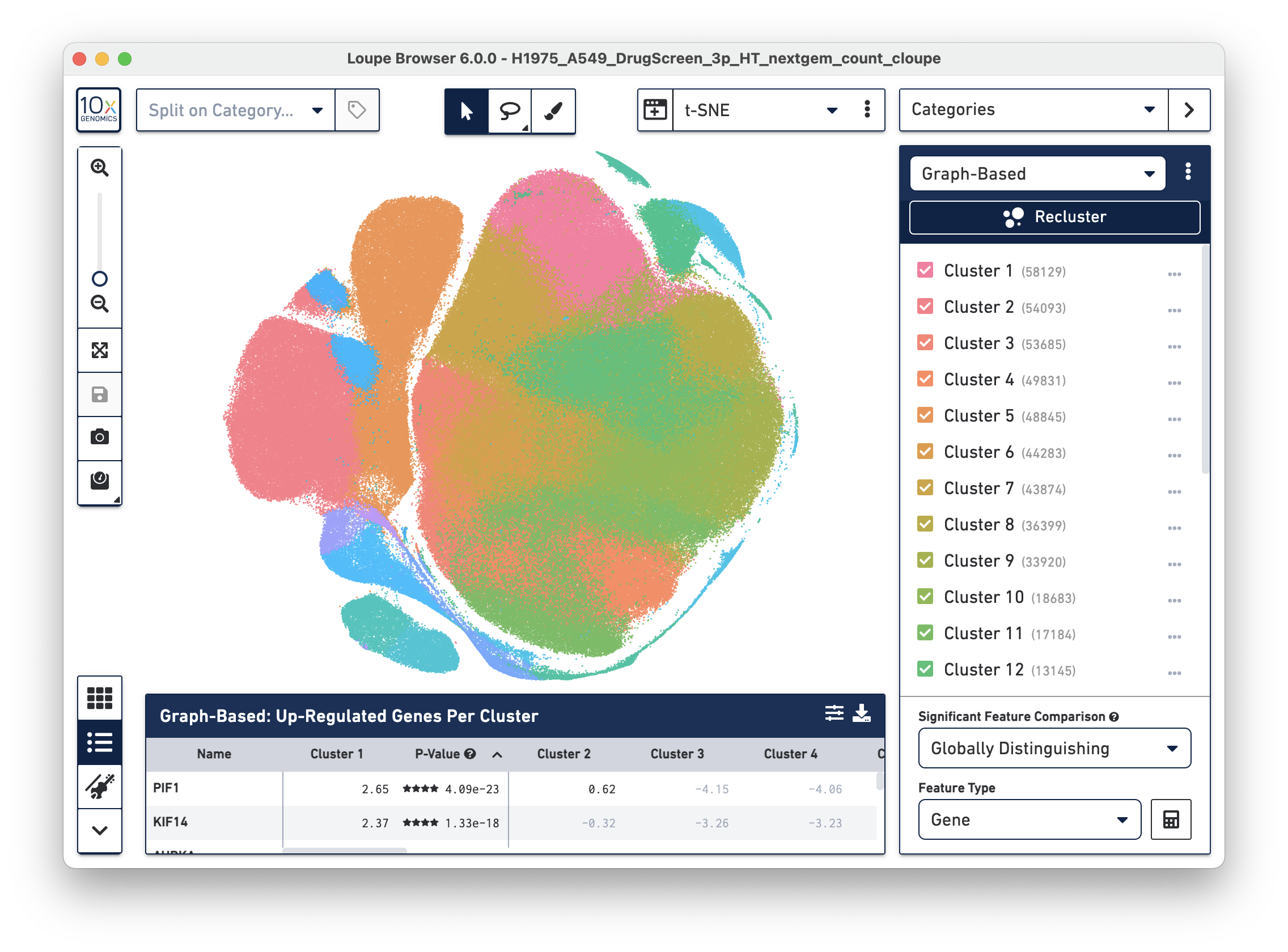Open Significant Feature Comparison dropdown
This screenshot has height=952, width=1288.
click(1053, 747)
